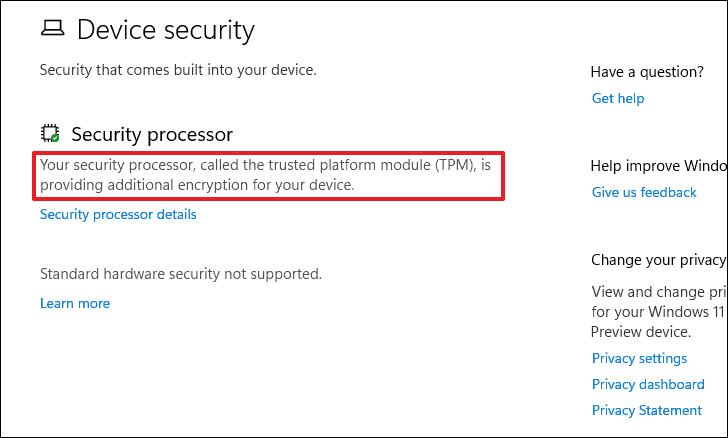Image resolution: width=728 pixels, height=438 pixels.
Task: Click the Device security page title
Action: pyautogui.click(x=165, y=31)
